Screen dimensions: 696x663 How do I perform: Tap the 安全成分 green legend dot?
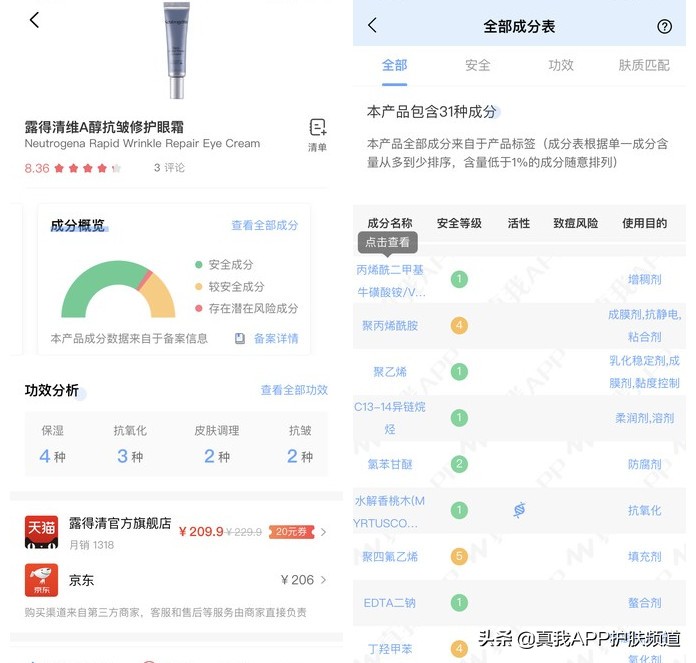click(x=199, y=265)
